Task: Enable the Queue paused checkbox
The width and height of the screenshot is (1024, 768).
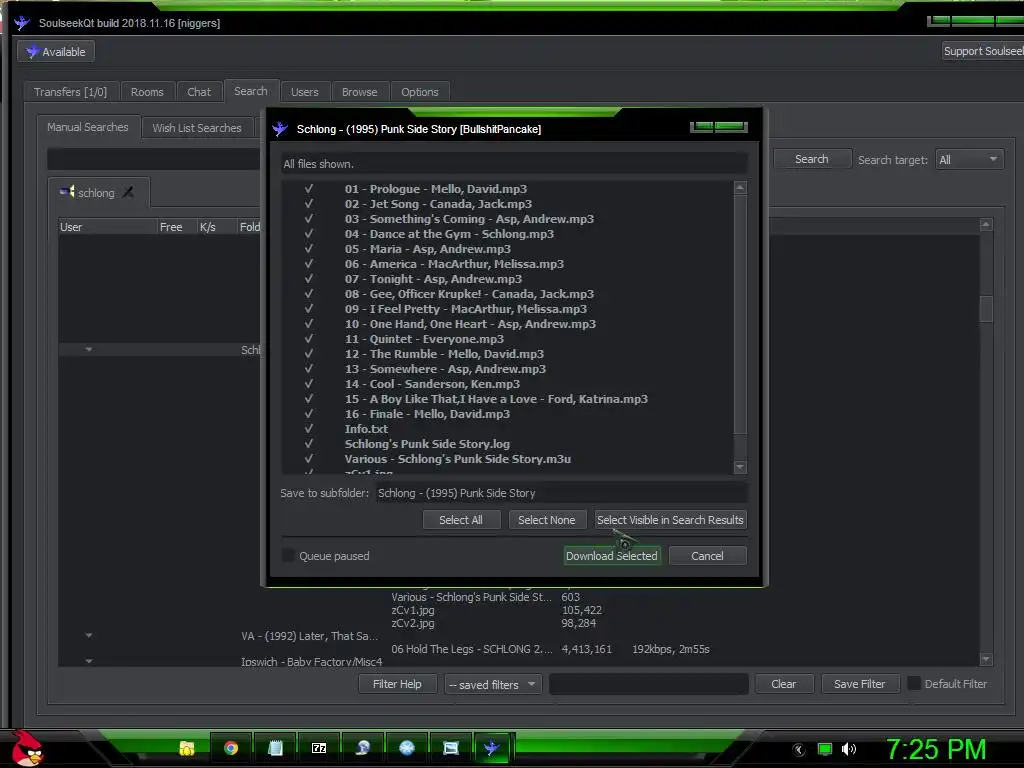Action: 288,556
